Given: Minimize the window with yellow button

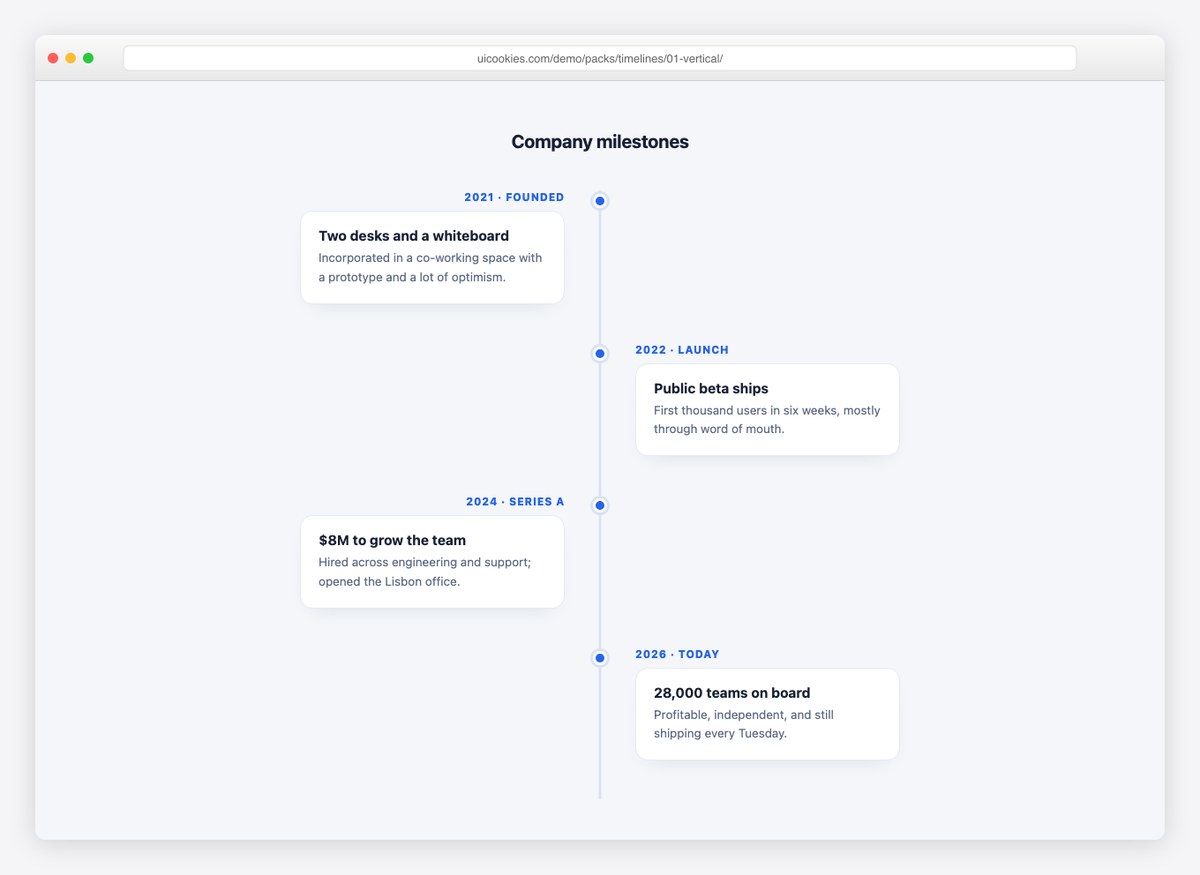Looking at the screenshot, I should [71, 58].
